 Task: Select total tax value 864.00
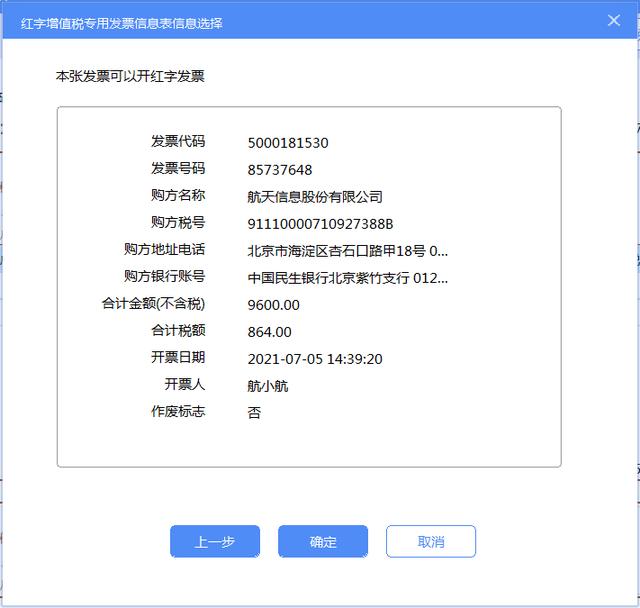(269, 332)
